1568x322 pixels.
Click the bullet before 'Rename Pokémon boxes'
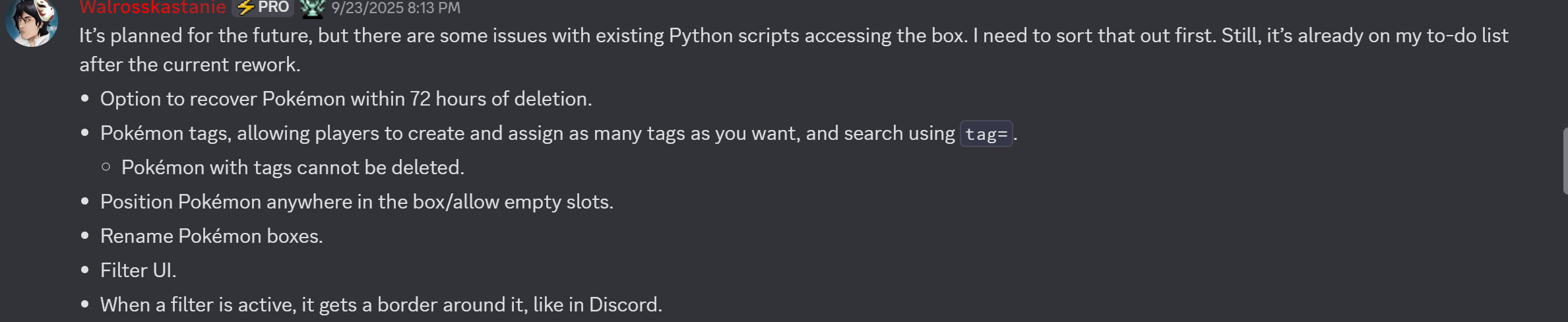tap(85, 236)
